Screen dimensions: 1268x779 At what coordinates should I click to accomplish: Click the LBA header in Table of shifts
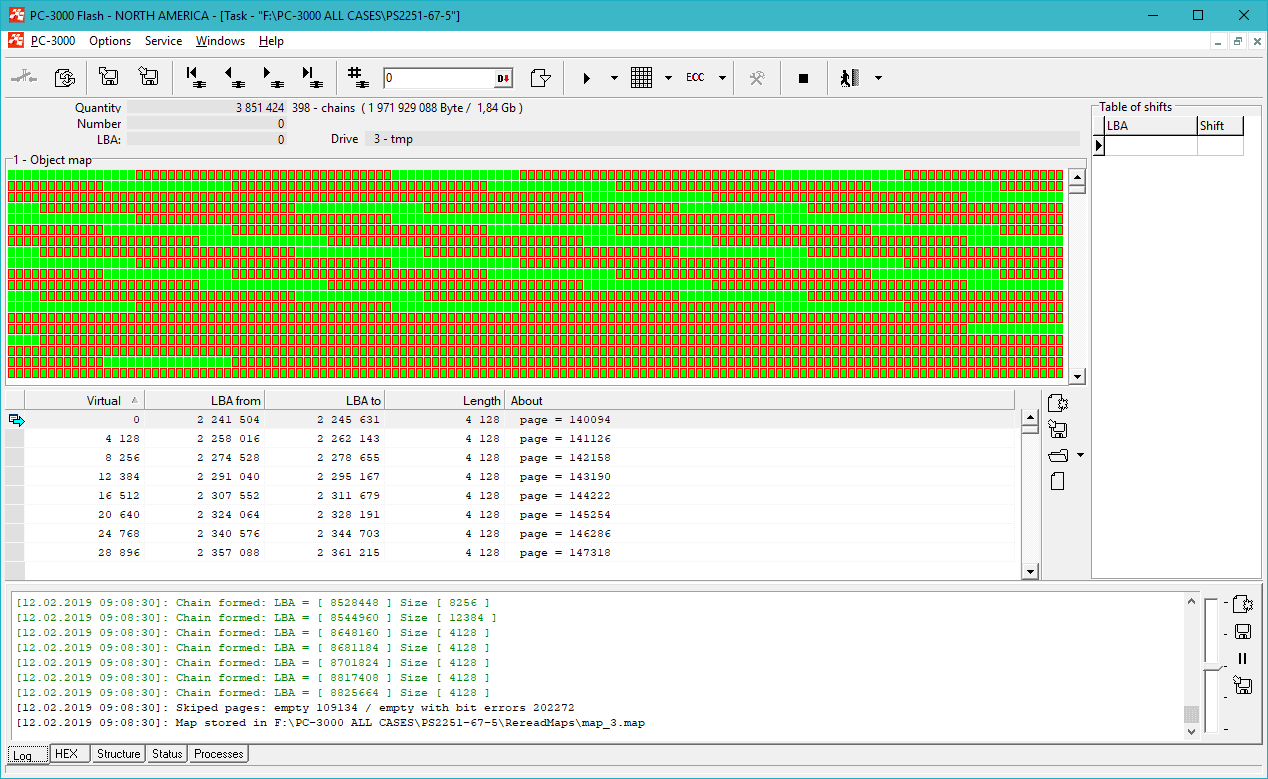[1151, 126]
